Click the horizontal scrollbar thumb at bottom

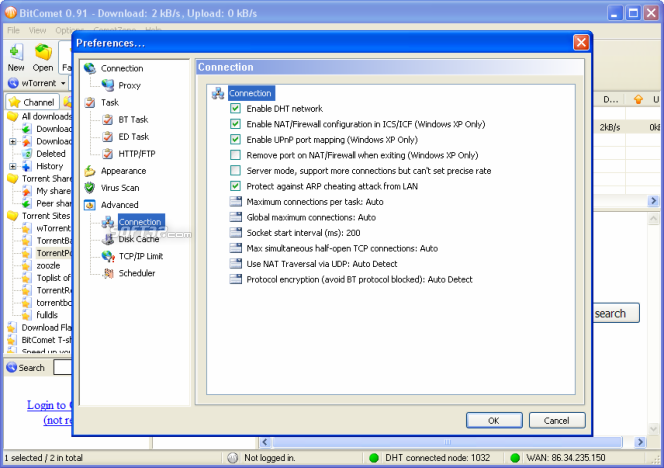[x=447, y=442]
